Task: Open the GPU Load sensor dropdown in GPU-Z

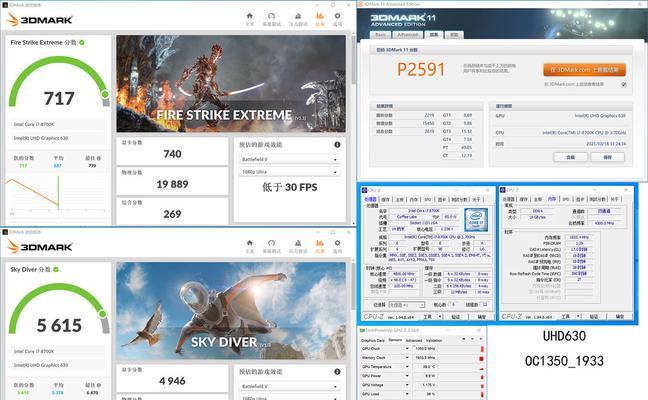Action: pyautogui.click(x=407, y=394)
